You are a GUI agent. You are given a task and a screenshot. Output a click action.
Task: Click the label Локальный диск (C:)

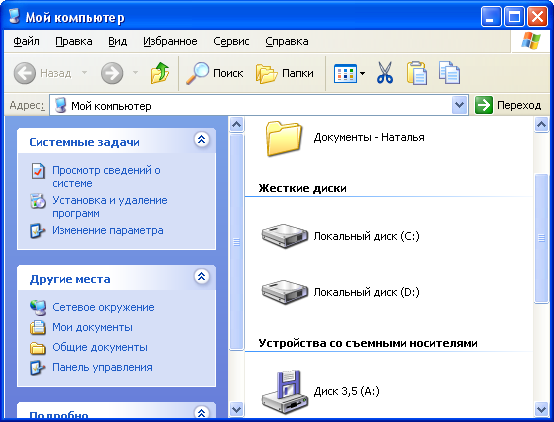(366, 236)
